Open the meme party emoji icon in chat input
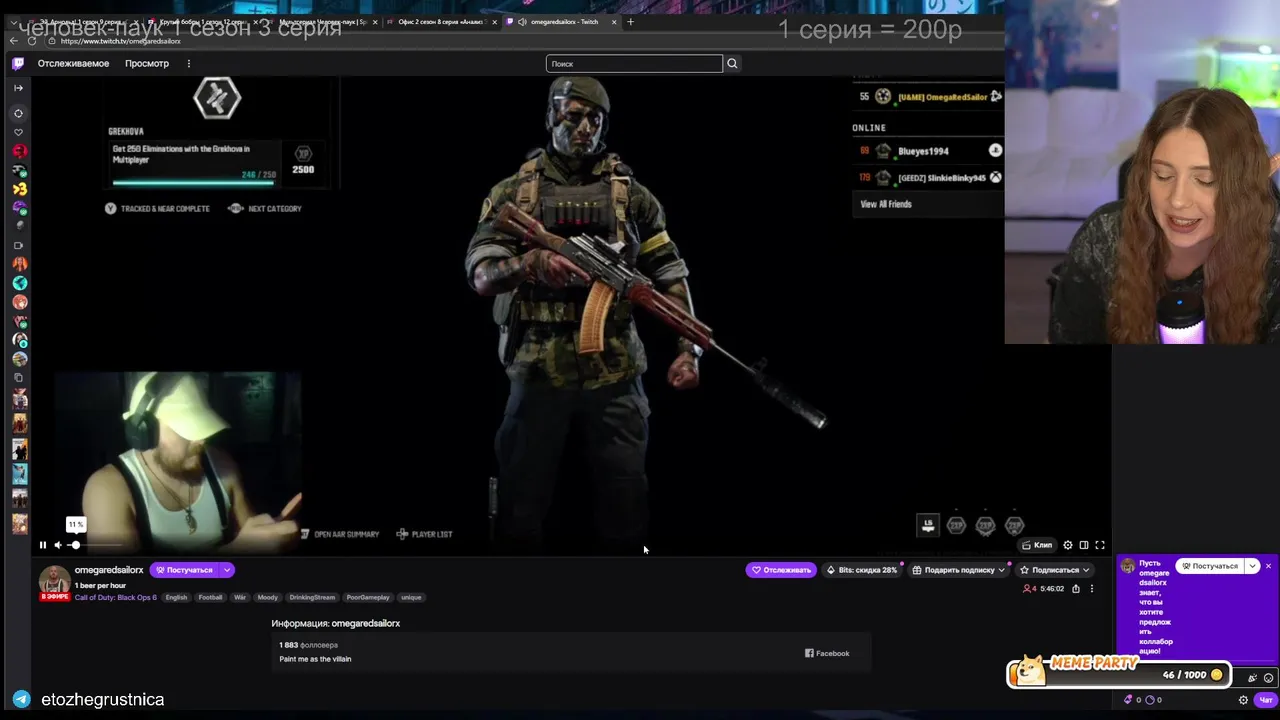Viewport: 1280px width, 720px height. click(x=1252, y=677)
